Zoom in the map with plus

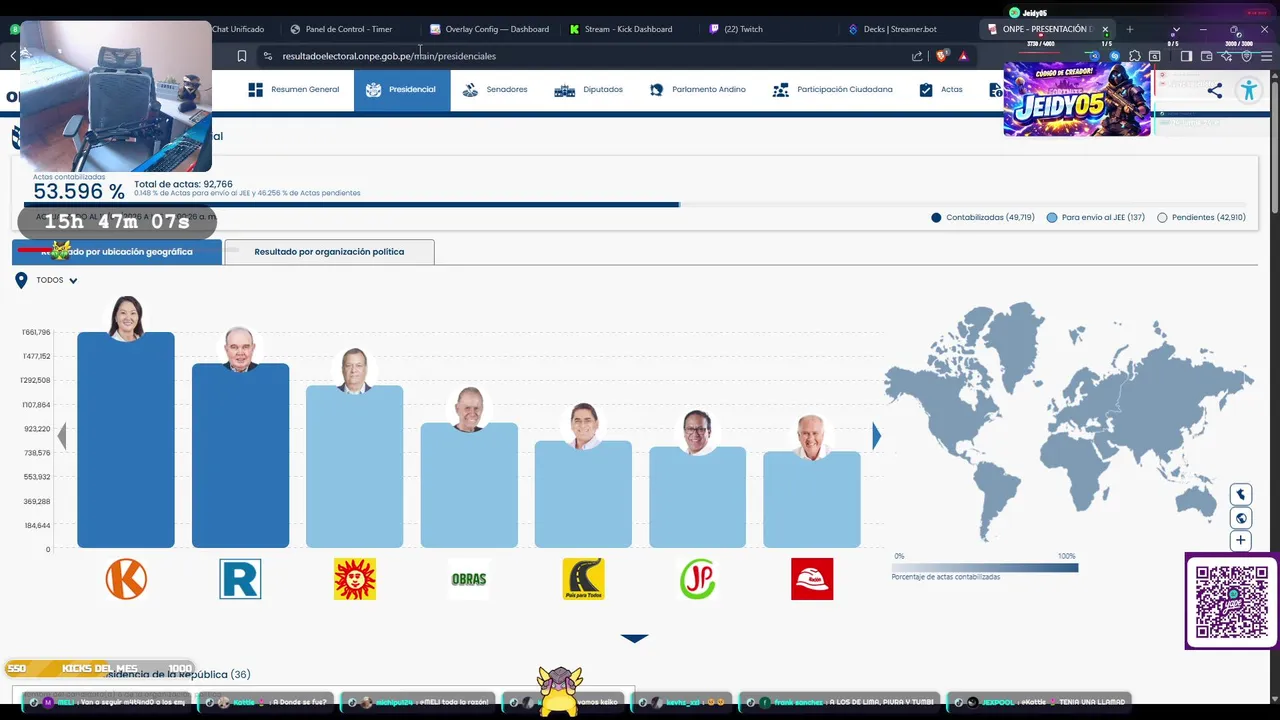(x=1241, y=541)
